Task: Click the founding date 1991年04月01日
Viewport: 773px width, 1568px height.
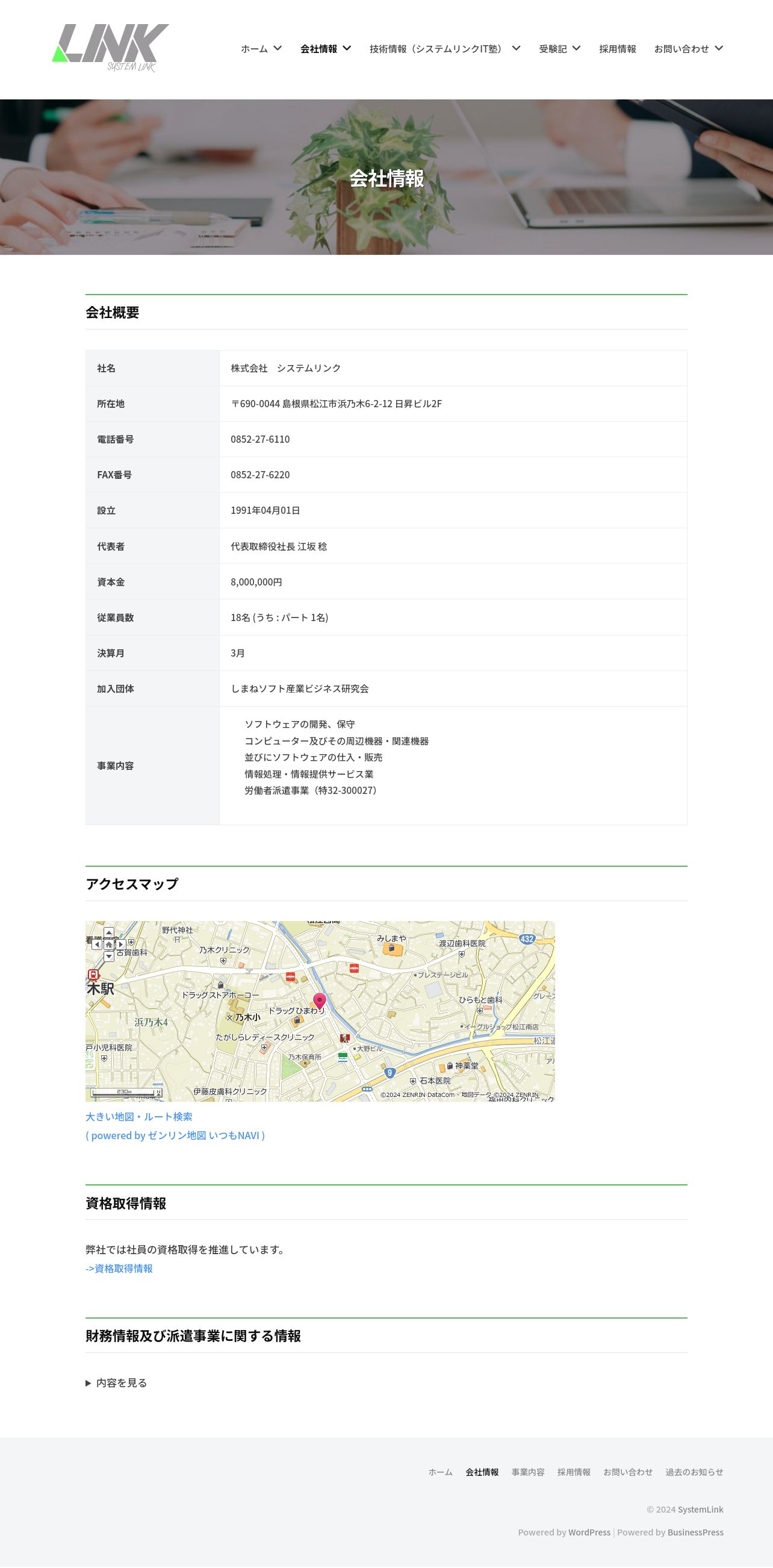Action: coord(265,510)
